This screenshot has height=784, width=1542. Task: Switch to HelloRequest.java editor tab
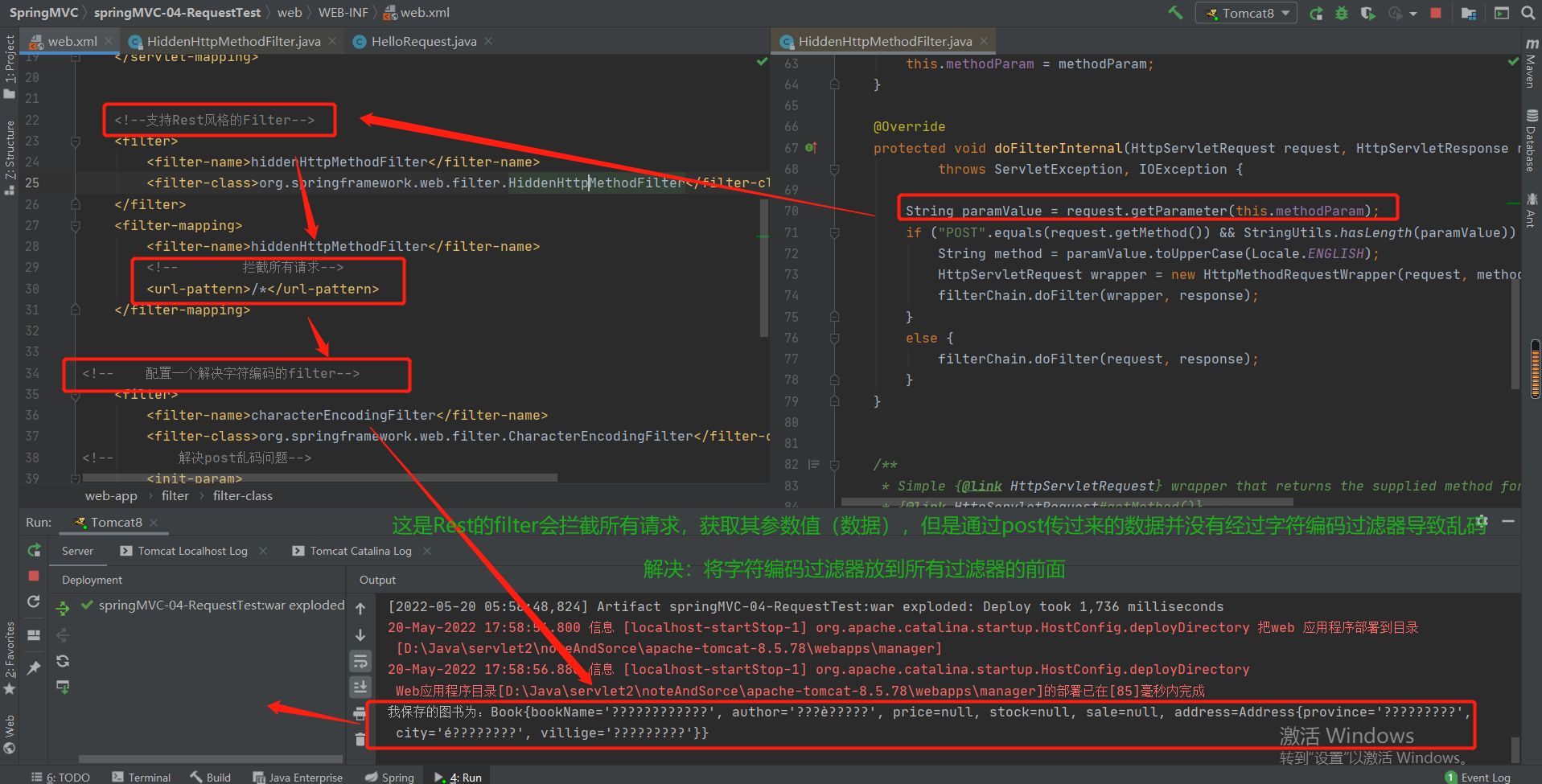(x=424, y=41)
